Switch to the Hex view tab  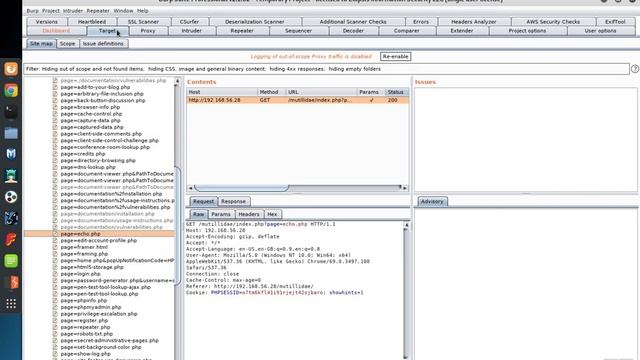point(272,214)
